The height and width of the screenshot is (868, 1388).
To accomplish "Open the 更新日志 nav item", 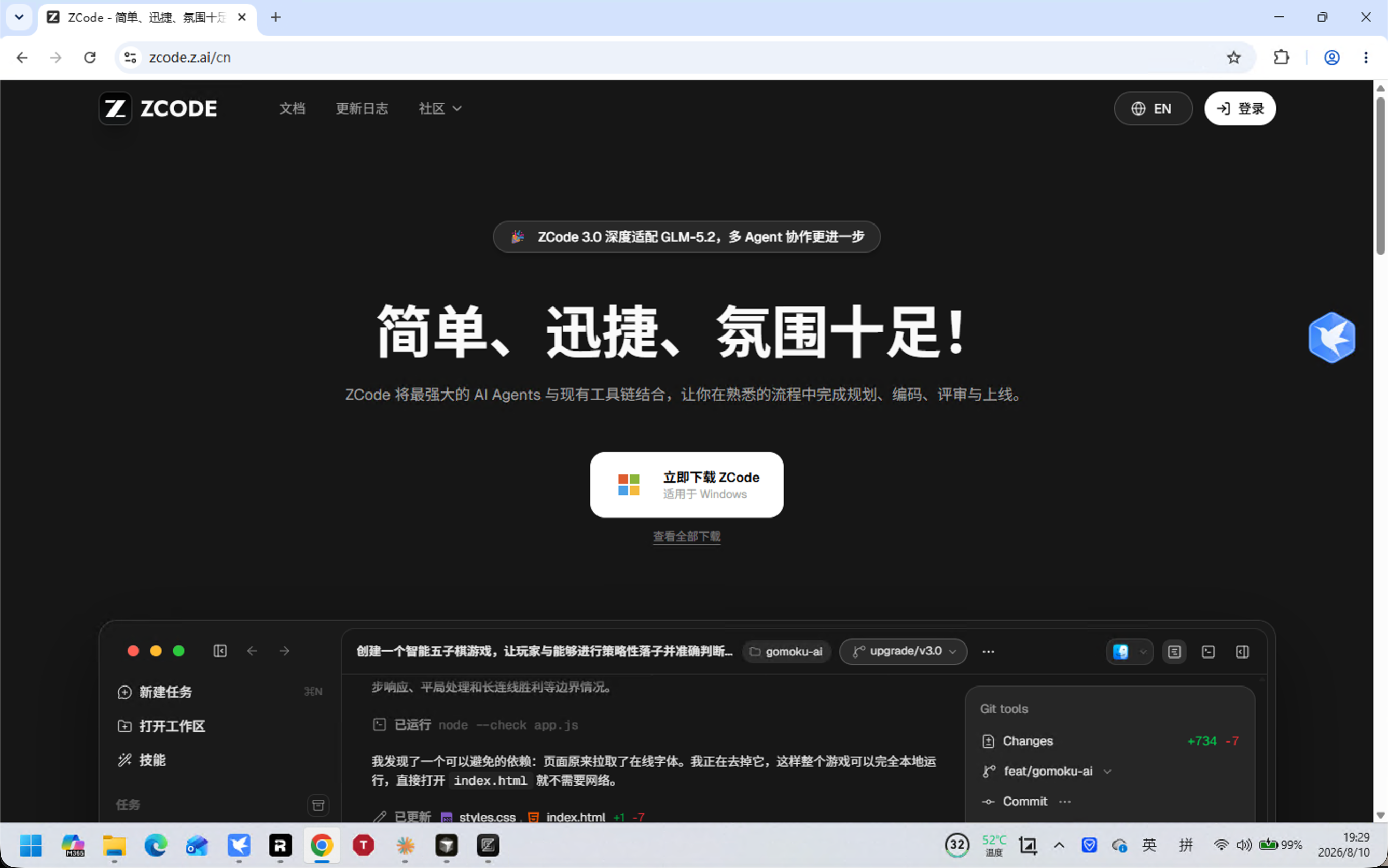I will pos(362,108).
